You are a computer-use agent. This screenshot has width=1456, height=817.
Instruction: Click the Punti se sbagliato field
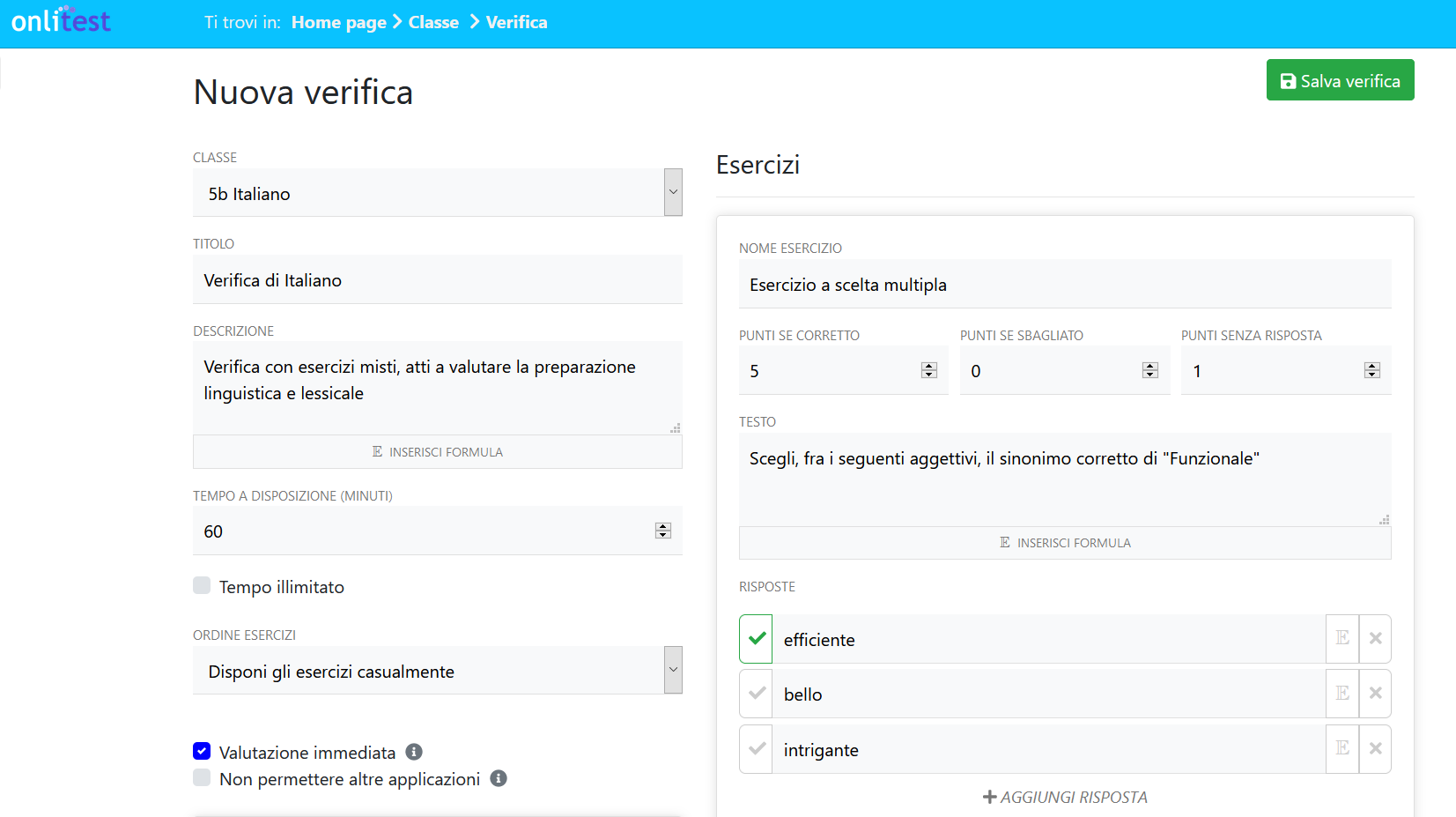pyautogui.click(x=1065, y=370)
